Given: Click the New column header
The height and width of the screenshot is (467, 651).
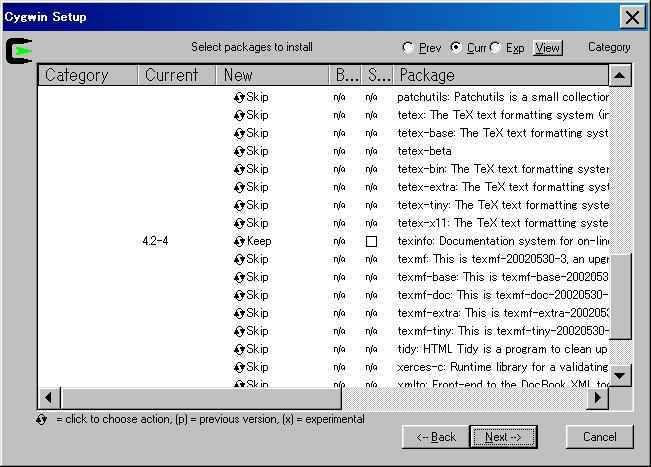Looking at the screenshot, I should (273, 75).
